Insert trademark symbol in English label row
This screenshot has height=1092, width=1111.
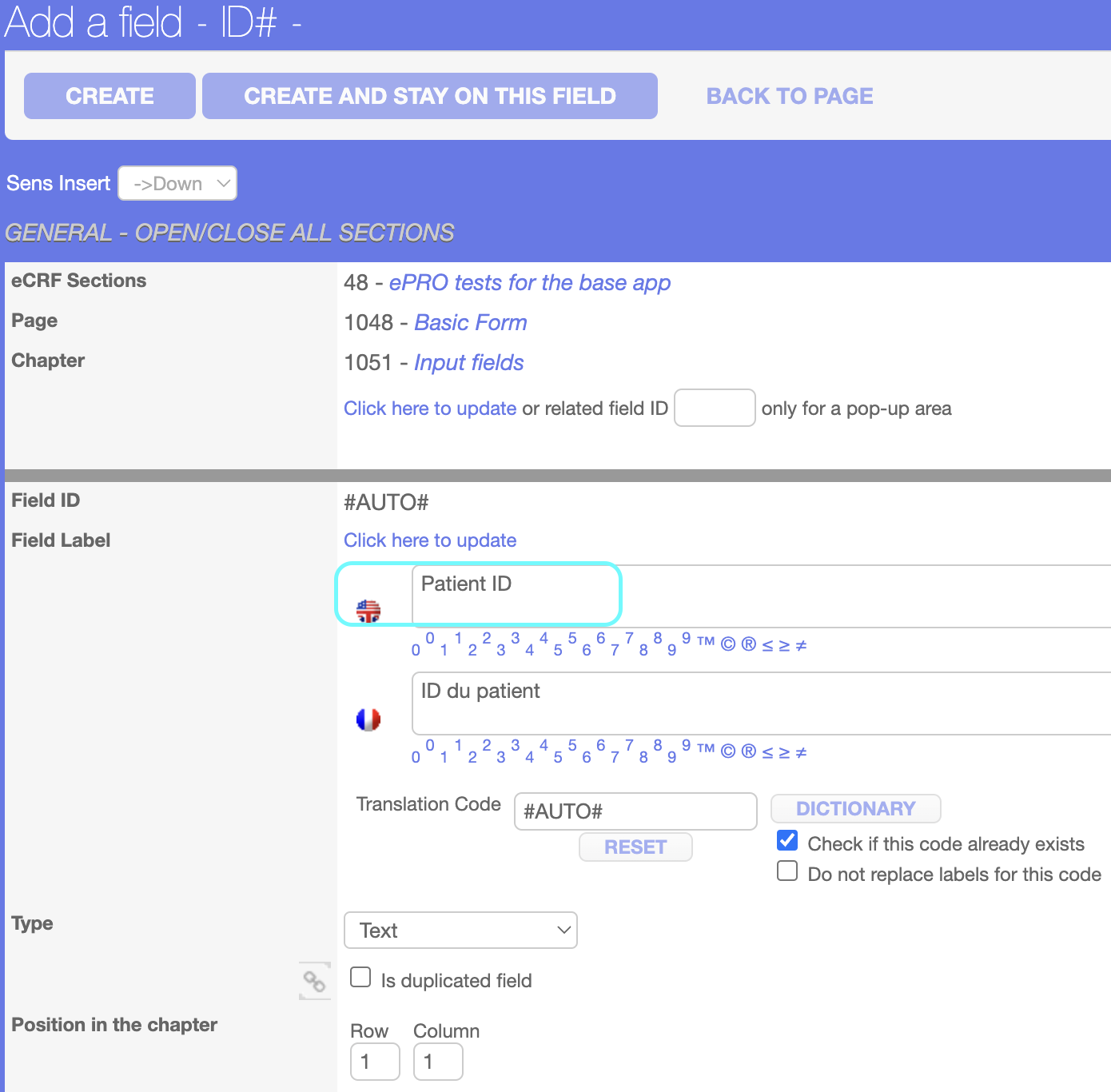click(x=705, y=641)
